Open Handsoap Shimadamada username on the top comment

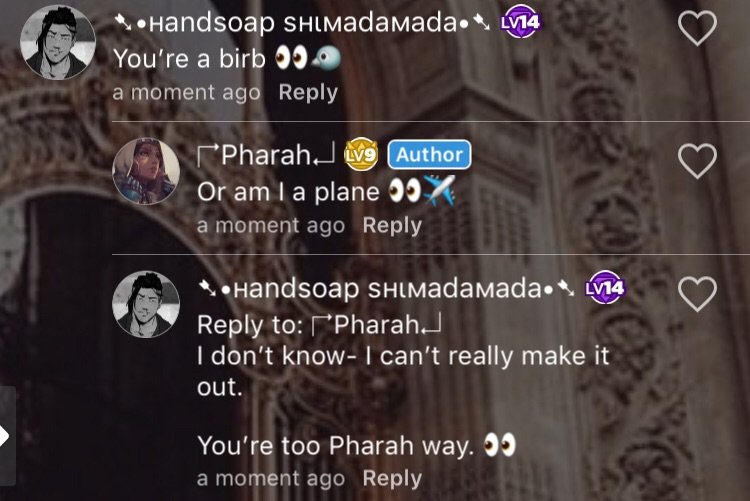coord(303,23)
